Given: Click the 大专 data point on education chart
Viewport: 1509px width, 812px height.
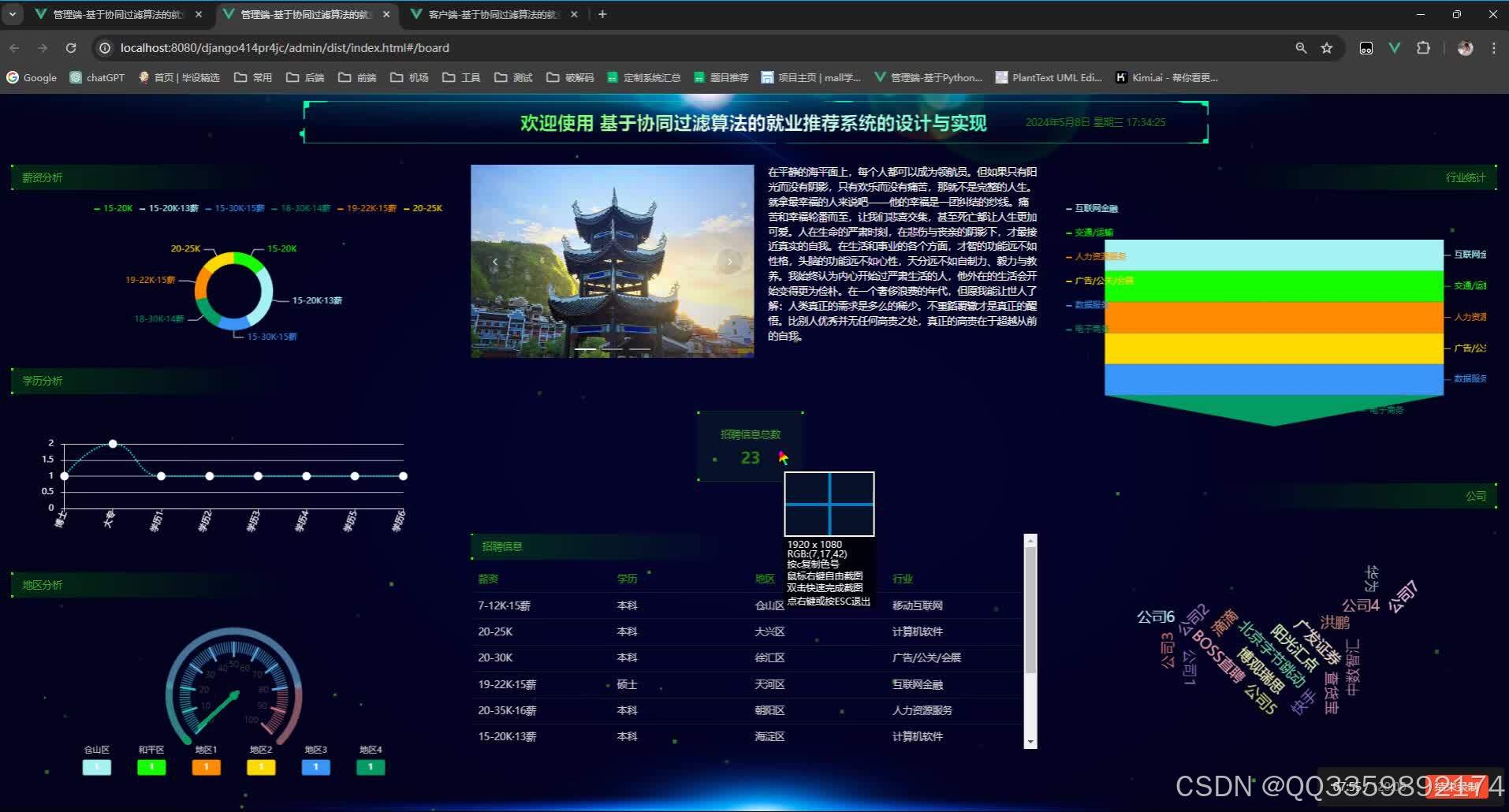Looking at the screenshot, I should coord(113,444).
